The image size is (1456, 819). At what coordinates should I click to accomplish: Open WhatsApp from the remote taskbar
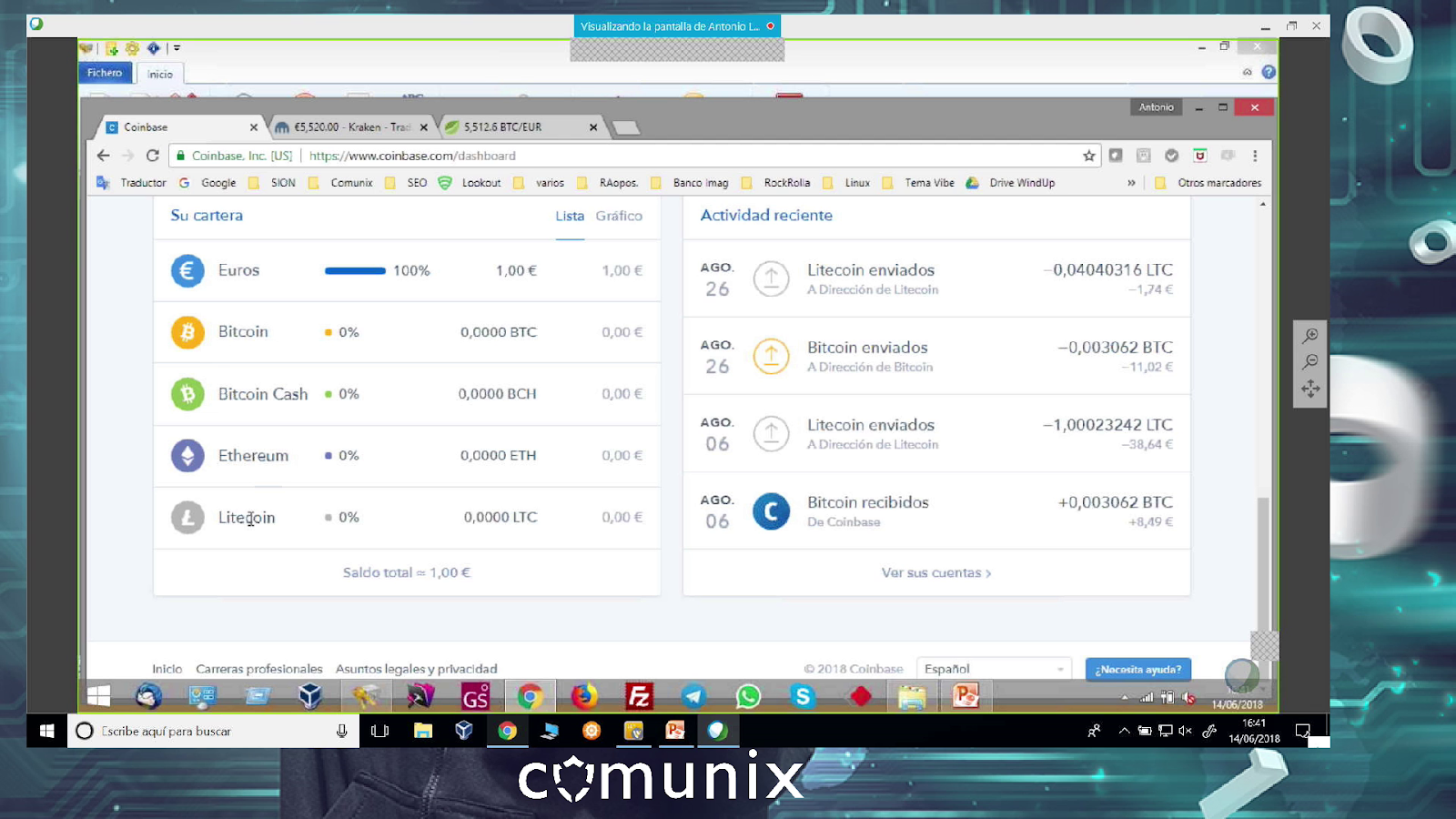click(x=748, y=697)
